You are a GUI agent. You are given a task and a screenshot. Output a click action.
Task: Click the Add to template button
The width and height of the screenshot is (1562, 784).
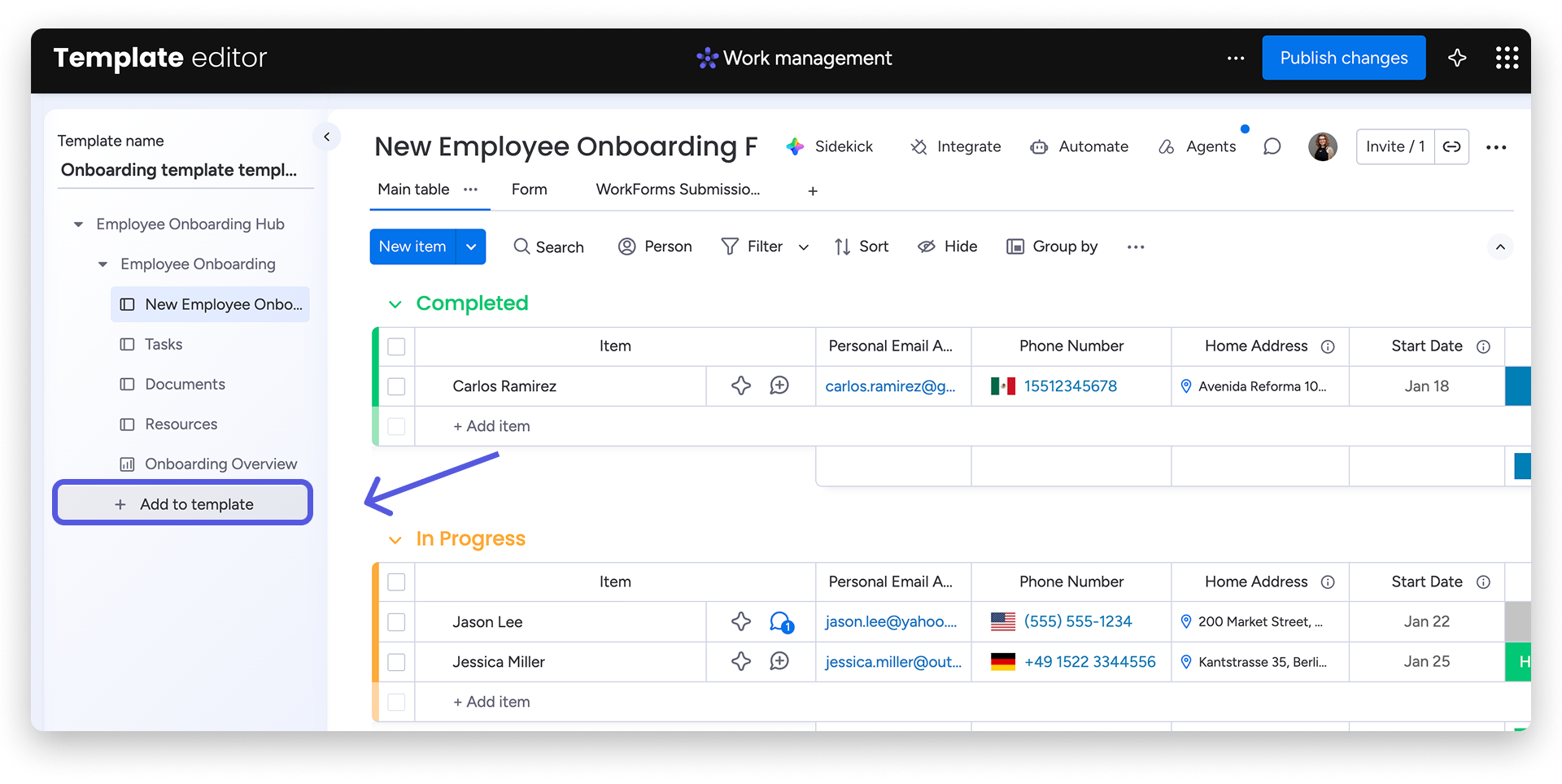(183, 504)
